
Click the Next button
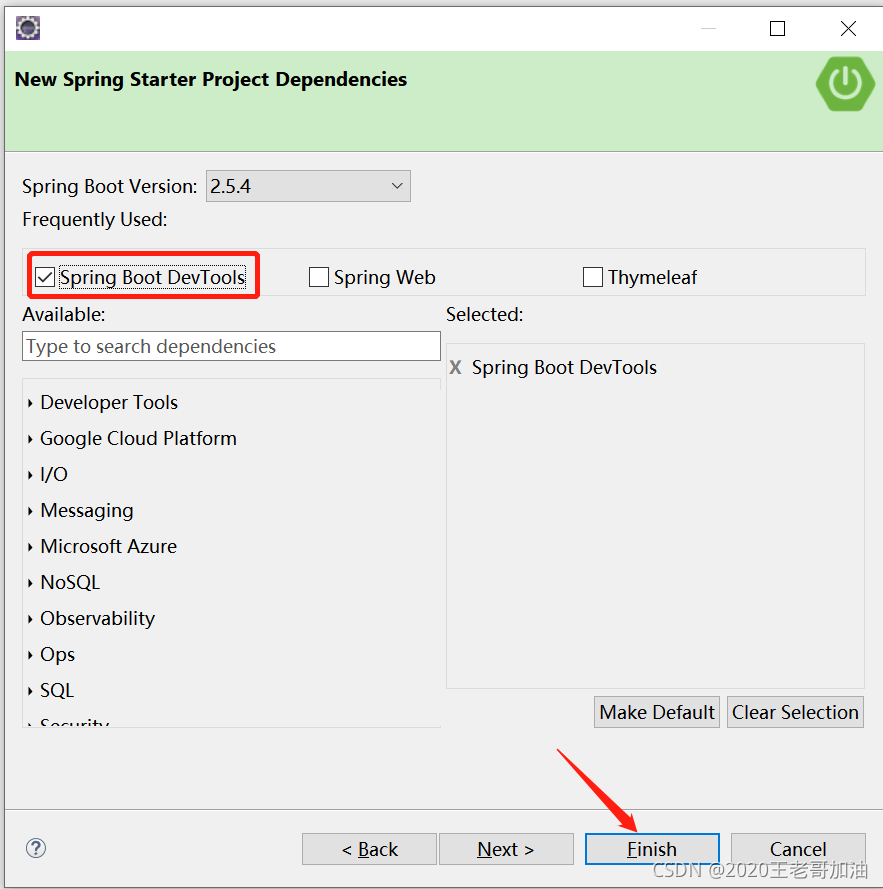pyautogui.click(x=506, y=849)
